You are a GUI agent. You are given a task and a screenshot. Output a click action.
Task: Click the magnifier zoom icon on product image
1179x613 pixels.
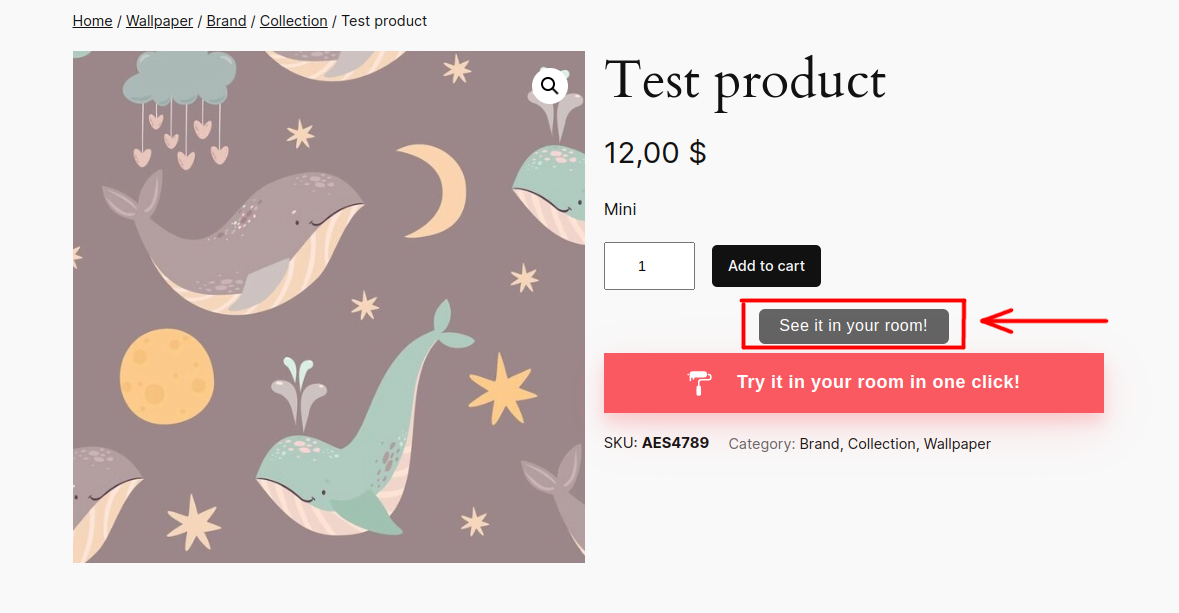[550, 86]
